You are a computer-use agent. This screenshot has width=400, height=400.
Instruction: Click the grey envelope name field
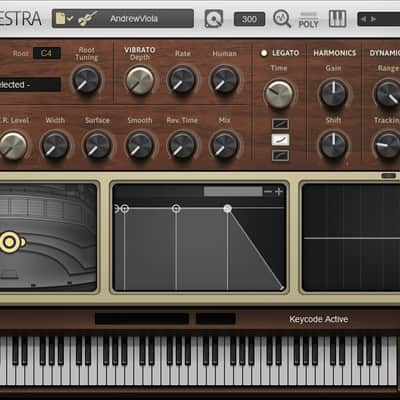[x=233, y=191]
